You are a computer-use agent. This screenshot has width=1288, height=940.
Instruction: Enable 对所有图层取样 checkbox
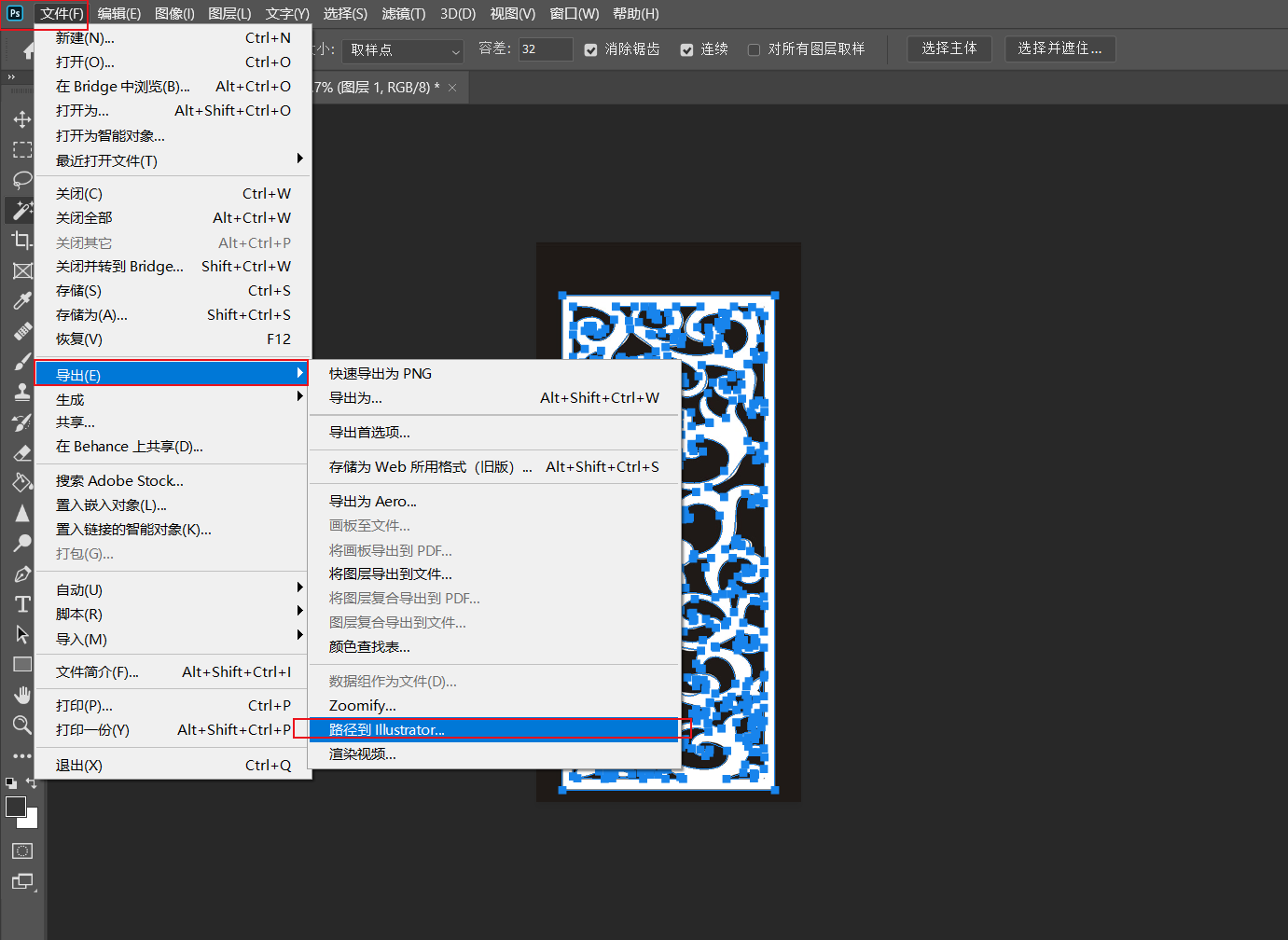754,49
